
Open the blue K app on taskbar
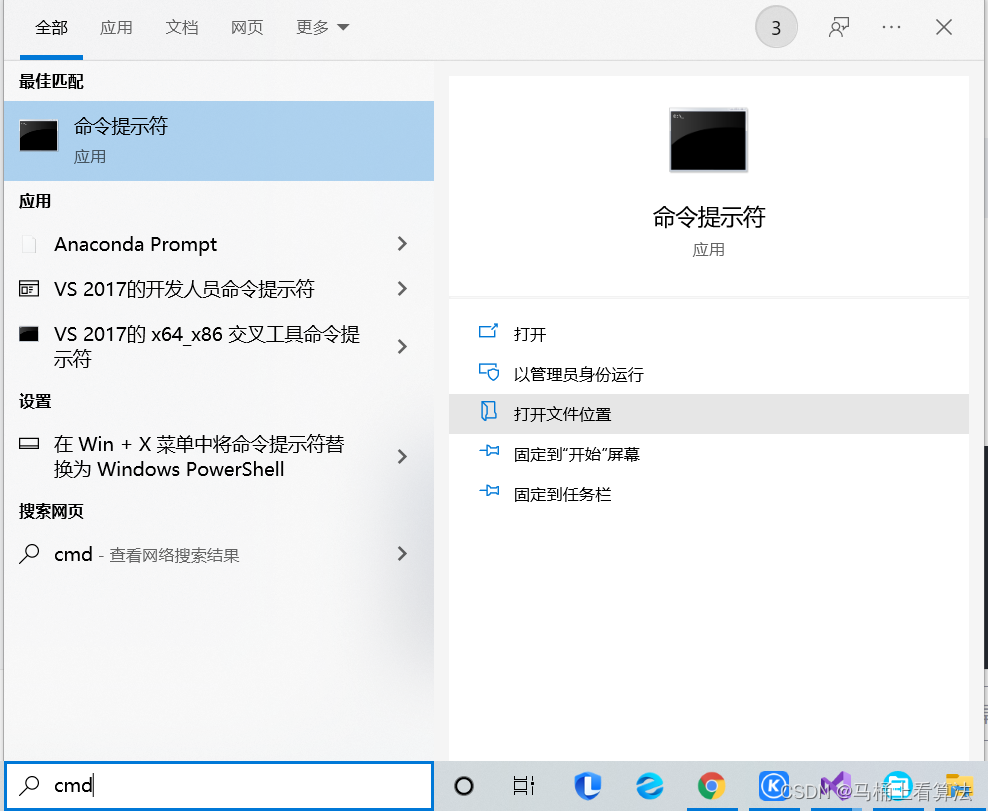(773, 786)
